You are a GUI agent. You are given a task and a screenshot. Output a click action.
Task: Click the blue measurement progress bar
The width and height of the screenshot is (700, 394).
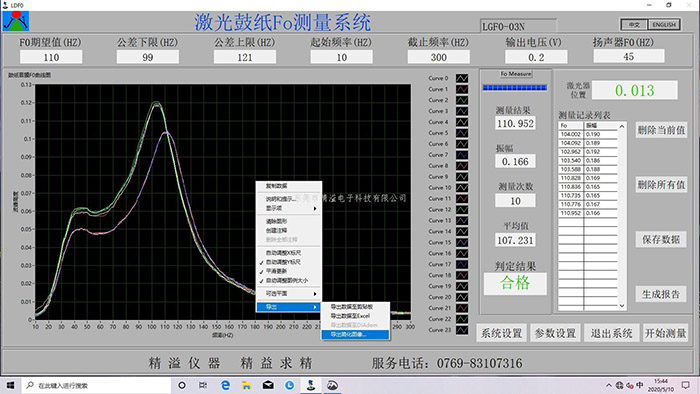coord(515,87)
